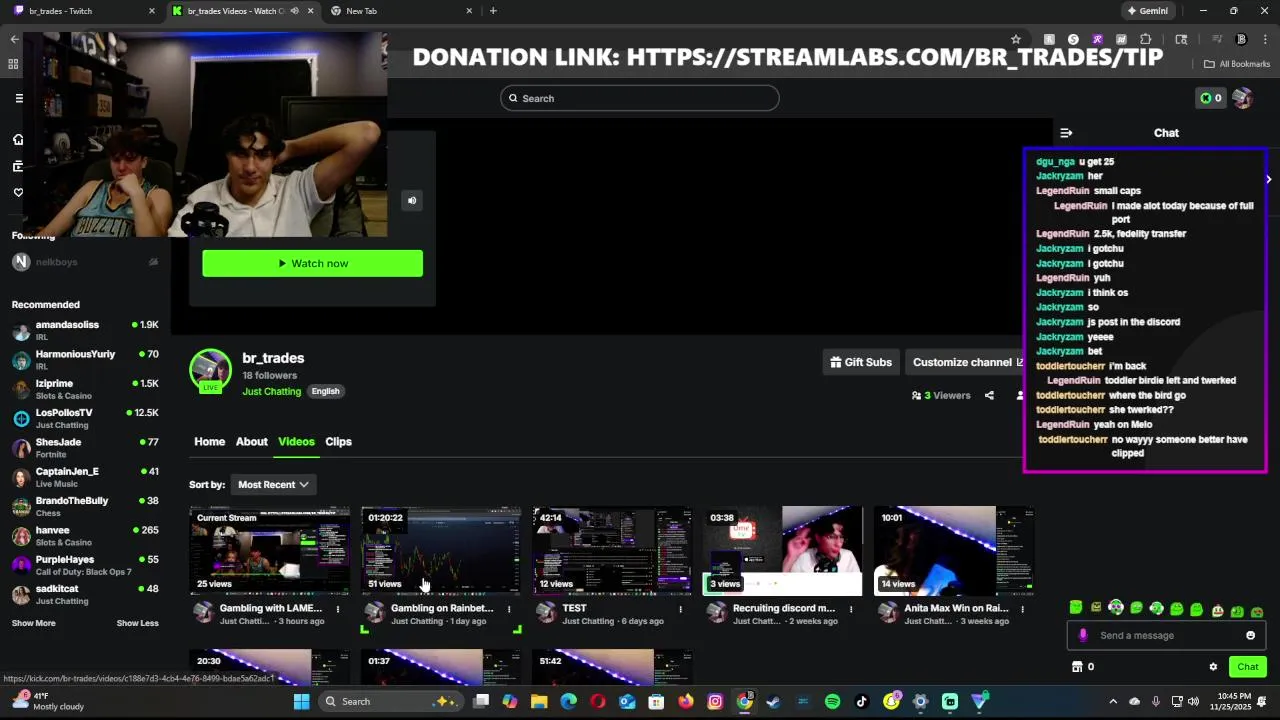Image resolution: width=1280 pixels, height=720 pixels.
Task: Open Spotify from the taskbar
Action: point(832,702)
